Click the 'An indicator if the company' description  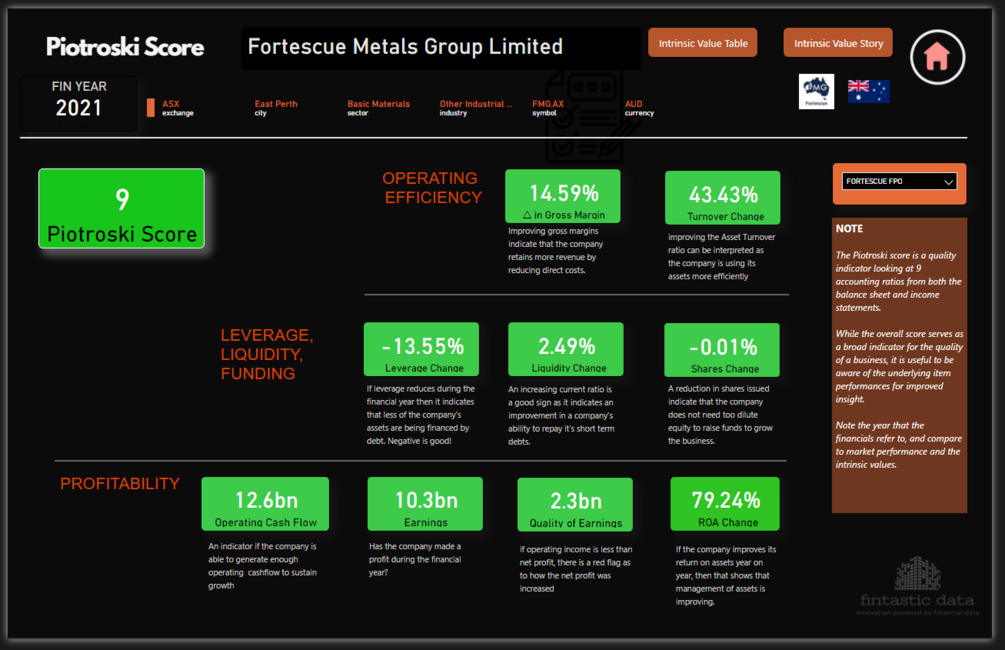[x=262, y=566]
